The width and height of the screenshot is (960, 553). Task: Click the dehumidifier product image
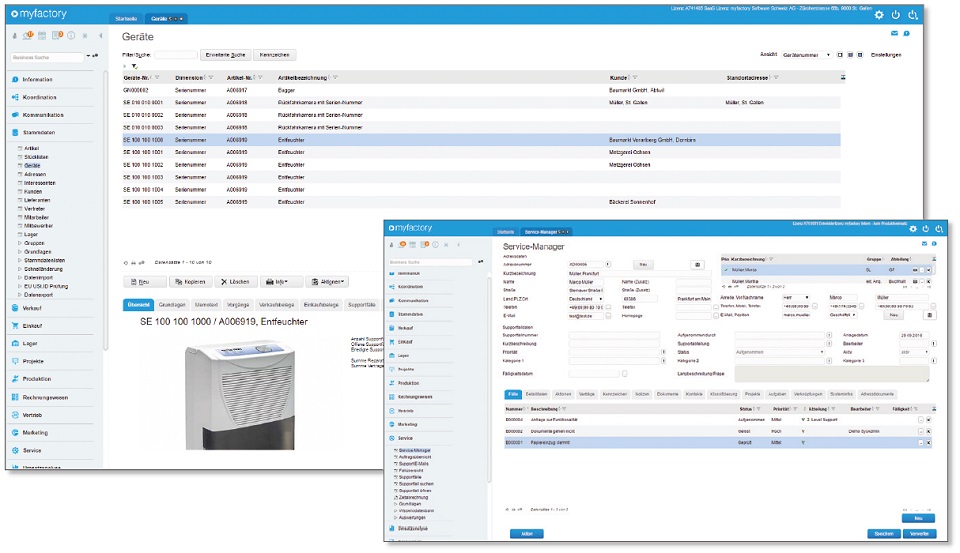pyautogui.click(x=240, y=396)
